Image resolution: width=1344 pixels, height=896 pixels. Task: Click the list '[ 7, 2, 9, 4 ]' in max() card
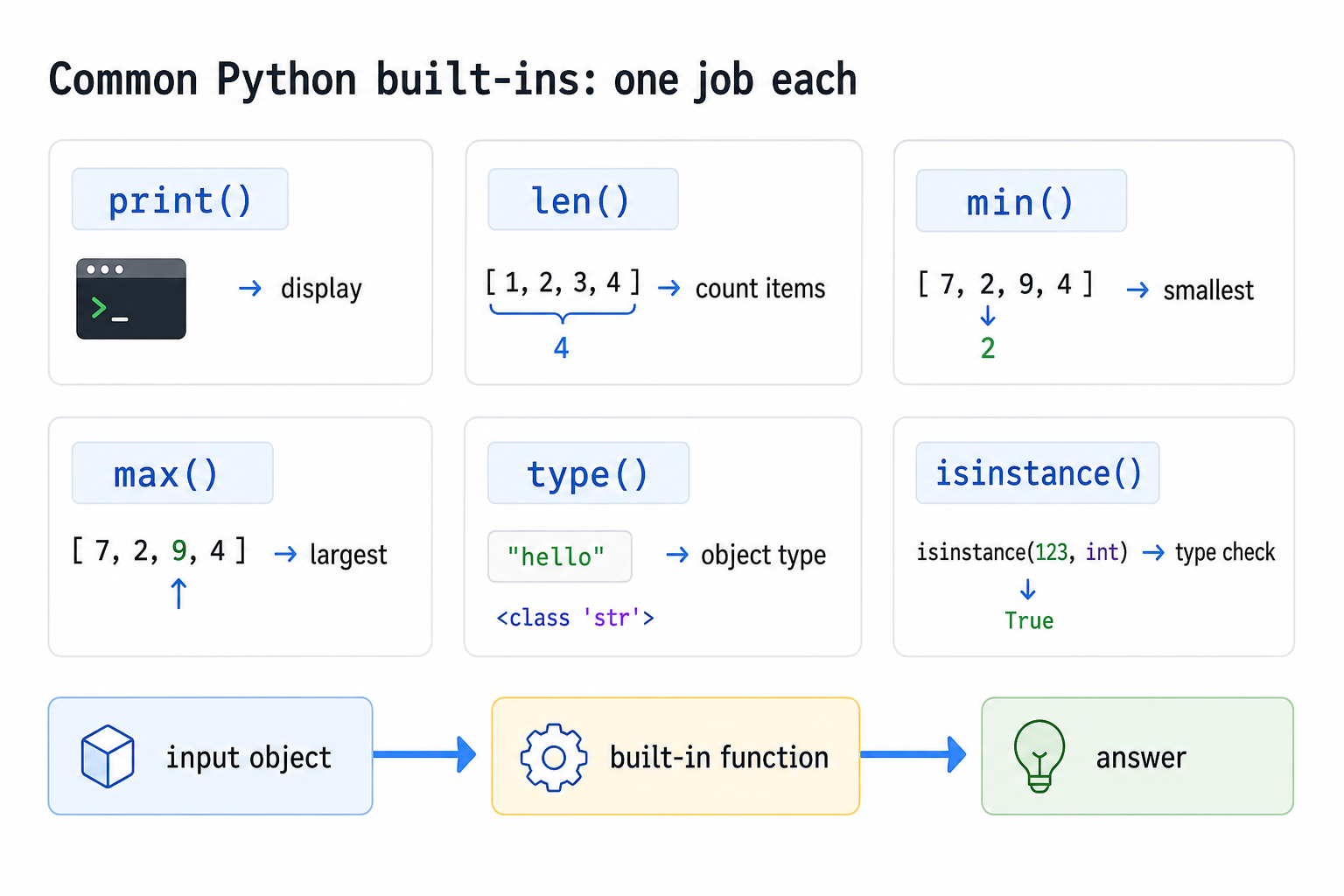click(x=159, y=550)
